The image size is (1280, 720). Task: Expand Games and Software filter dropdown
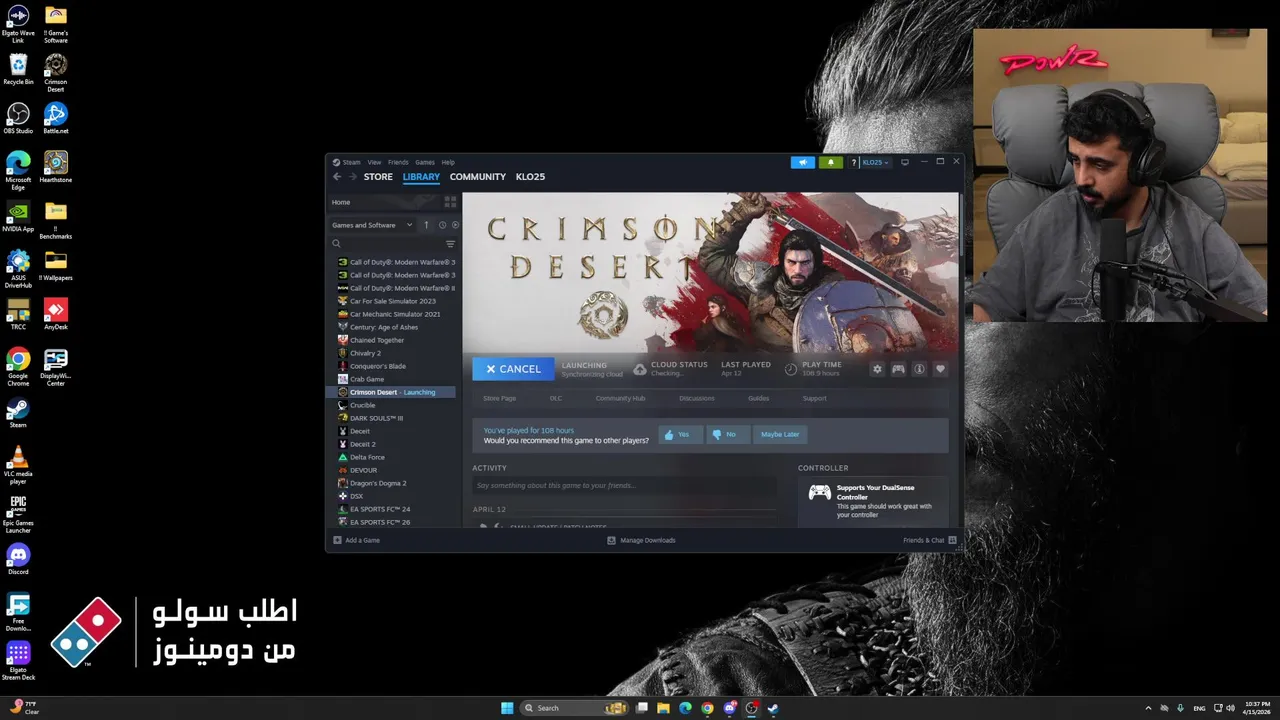[372, 225]
